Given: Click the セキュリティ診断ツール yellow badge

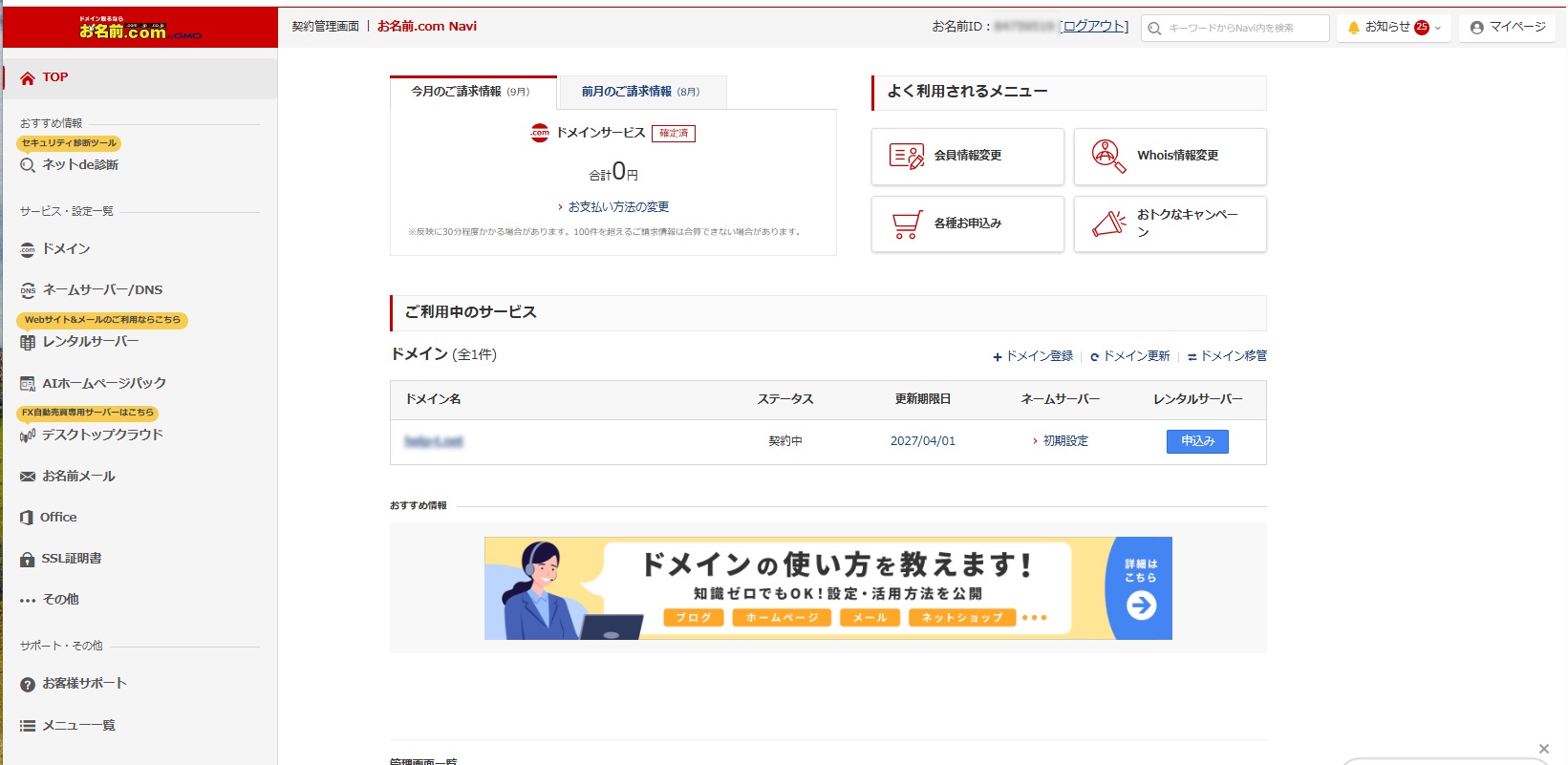Looking at the screenshot, I should pyautogui.click(x=69, y=143).
